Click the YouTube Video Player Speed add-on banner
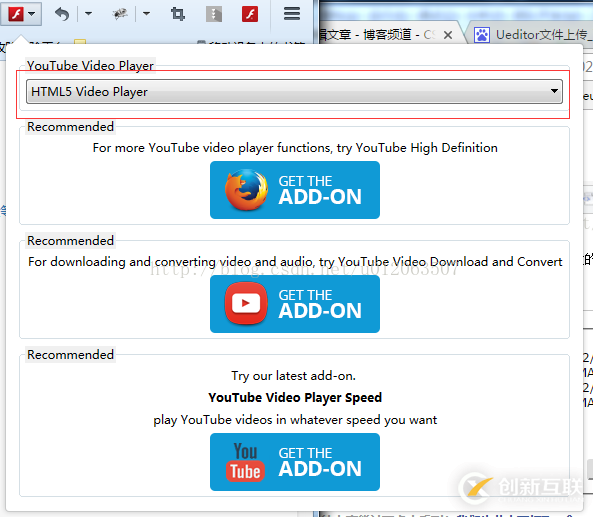The height and width of the screenshot is (517, 593). pos(295,462)
